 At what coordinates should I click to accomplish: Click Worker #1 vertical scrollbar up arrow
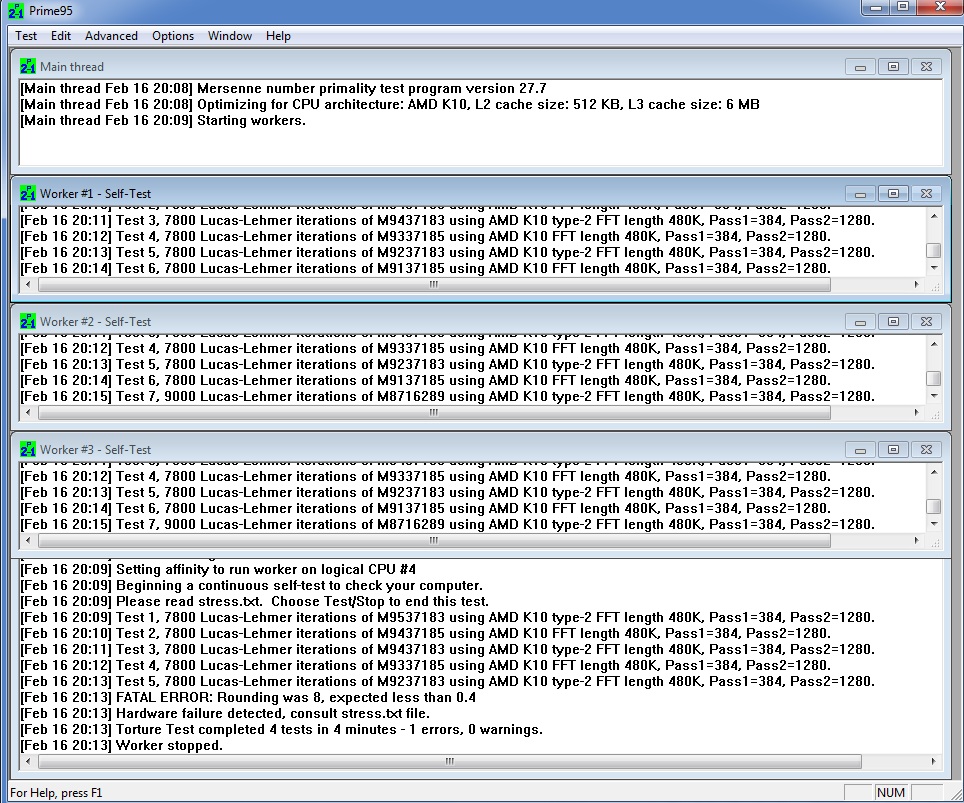coord(934,216)
